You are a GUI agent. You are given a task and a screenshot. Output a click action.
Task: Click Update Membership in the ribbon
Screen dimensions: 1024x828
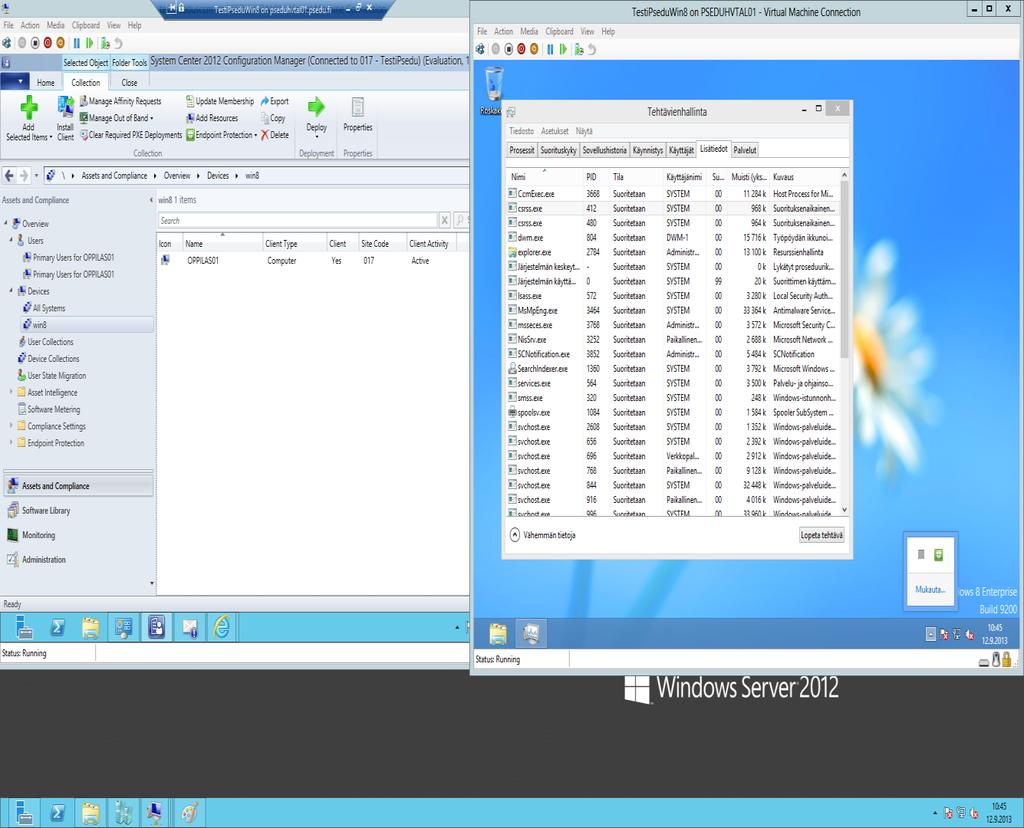(220, 101)
